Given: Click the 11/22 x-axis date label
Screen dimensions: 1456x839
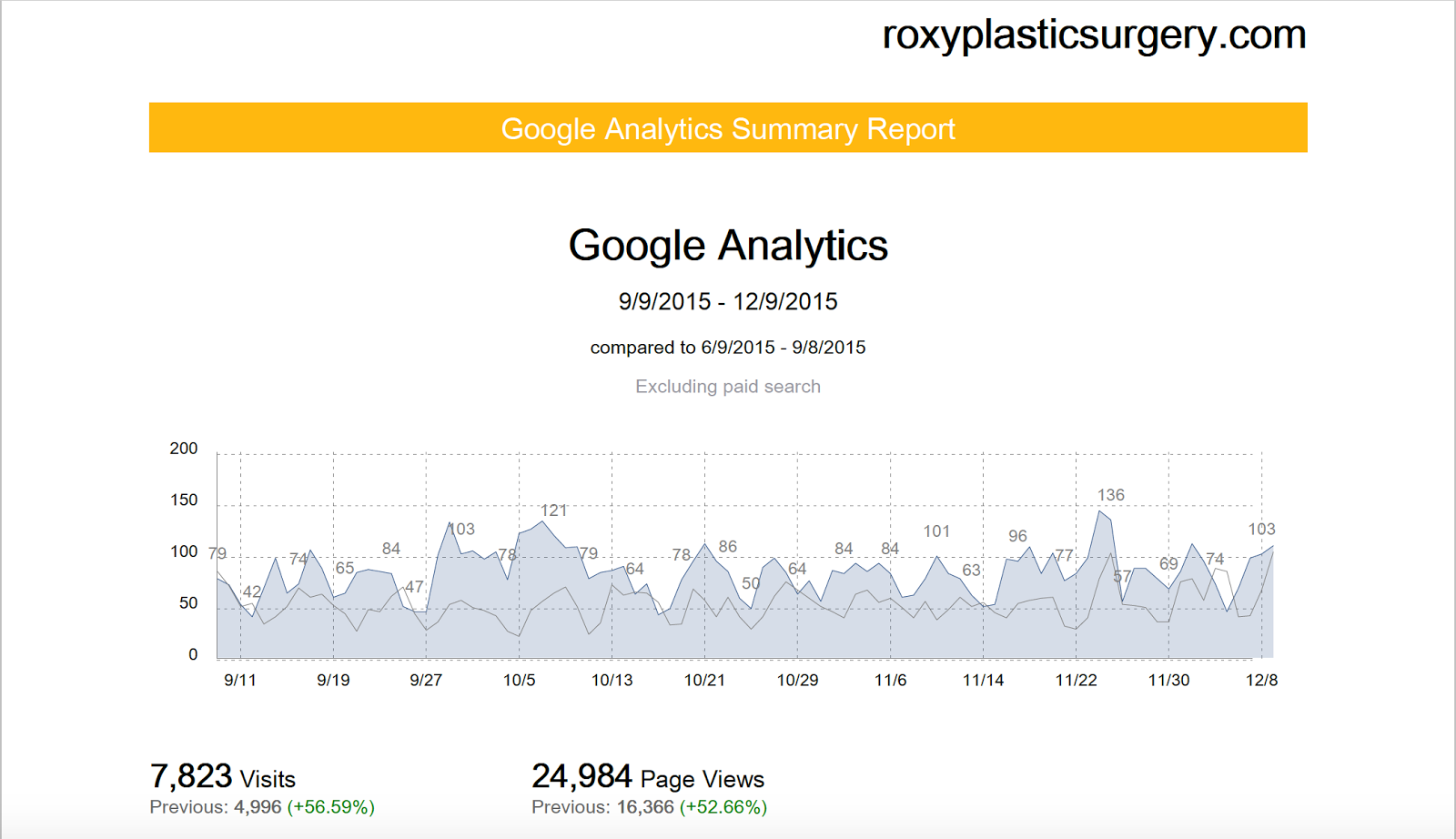Looking at the screenshot, I should click(1077, 680).
